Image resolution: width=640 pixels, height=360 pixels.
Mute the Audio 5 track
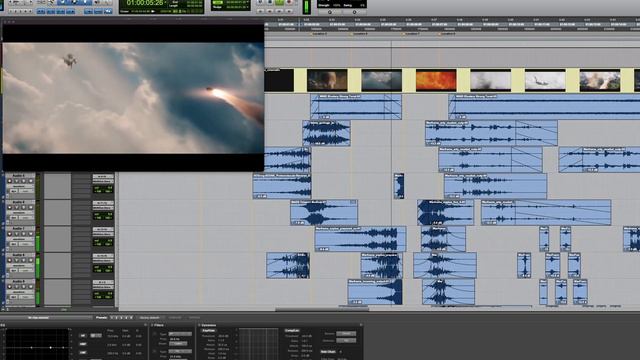[x=30, y=181]
